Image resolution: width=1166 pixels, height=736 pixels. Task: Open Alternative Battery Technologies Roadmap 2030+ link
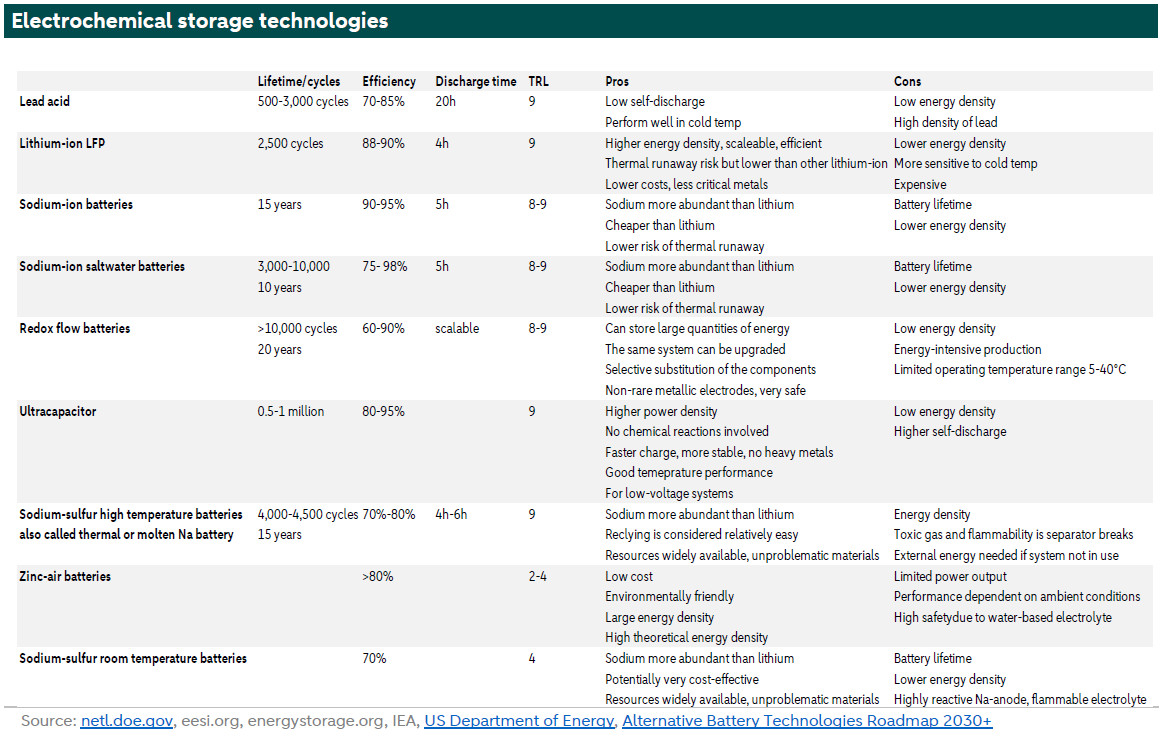point(807,720)
